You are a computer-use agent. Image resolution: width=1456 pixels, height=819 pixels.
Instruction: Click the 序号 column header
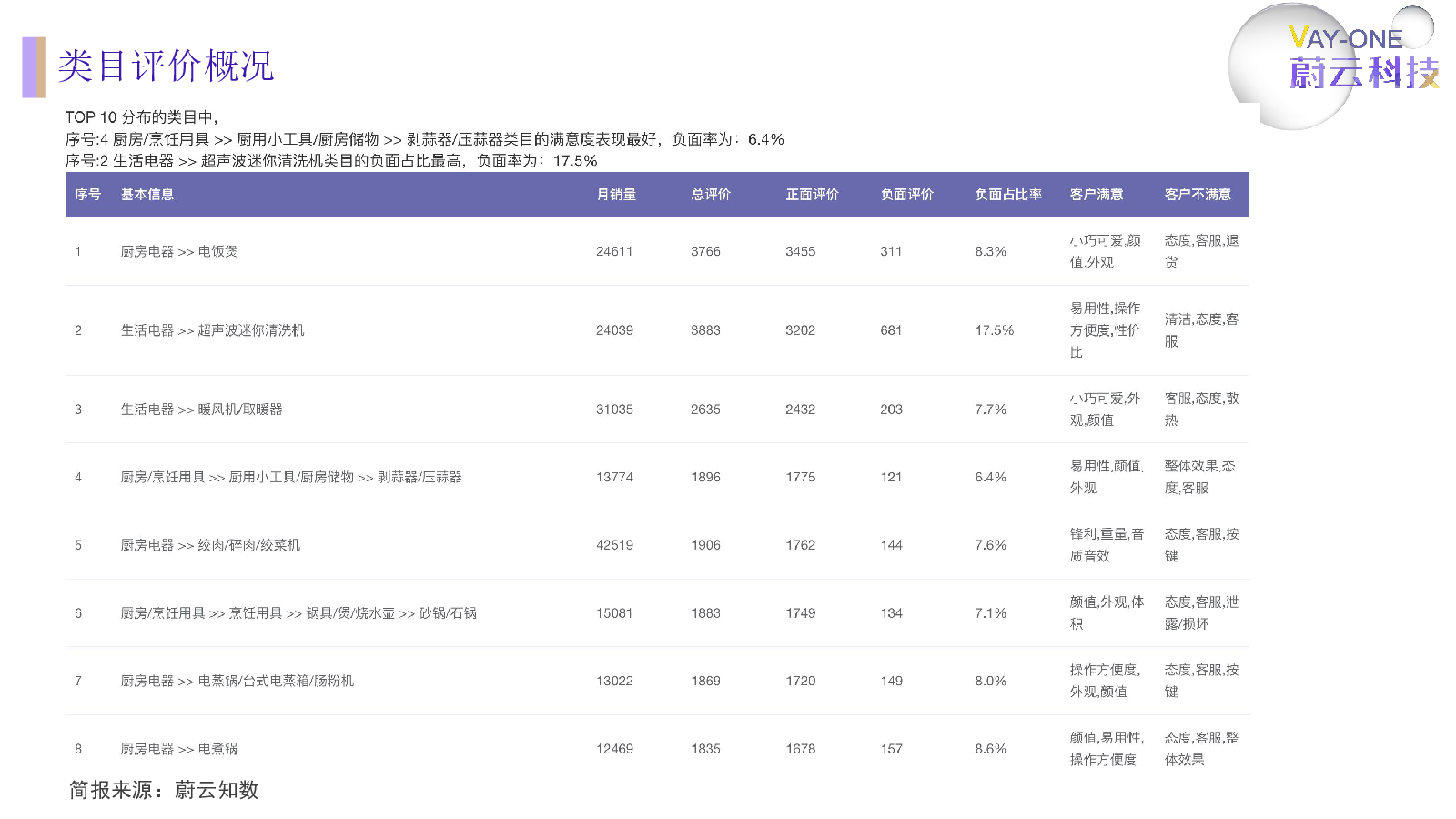click(87, 195)
